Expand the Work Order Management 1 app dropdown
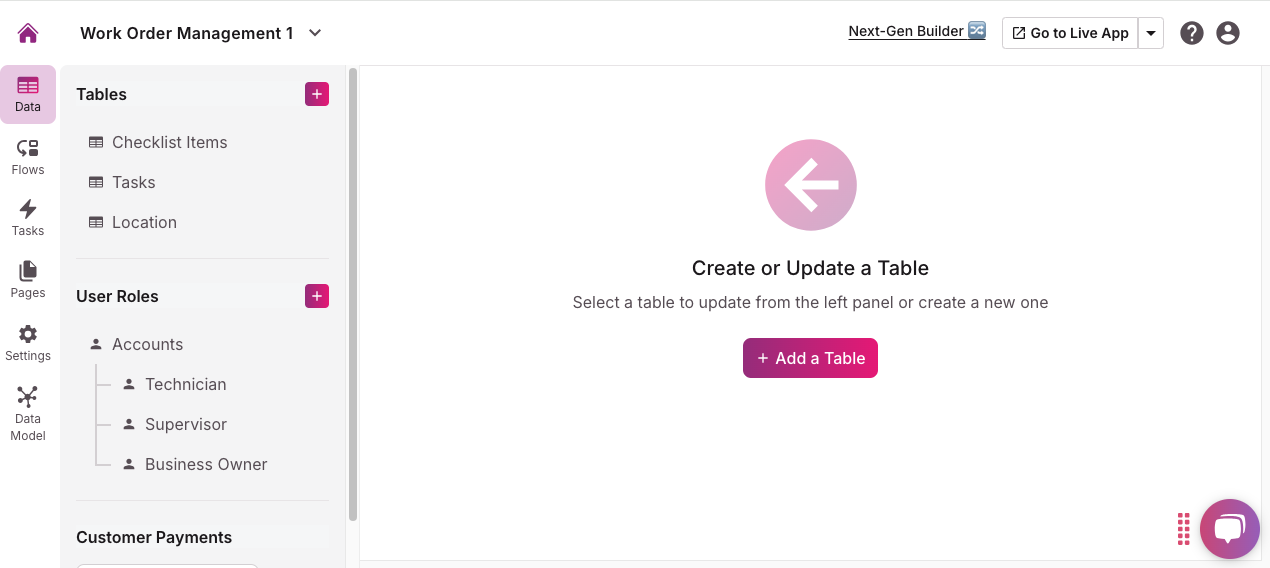This screenshot has width=1270, height=568. pyautogui.click(x=315, y=33)
